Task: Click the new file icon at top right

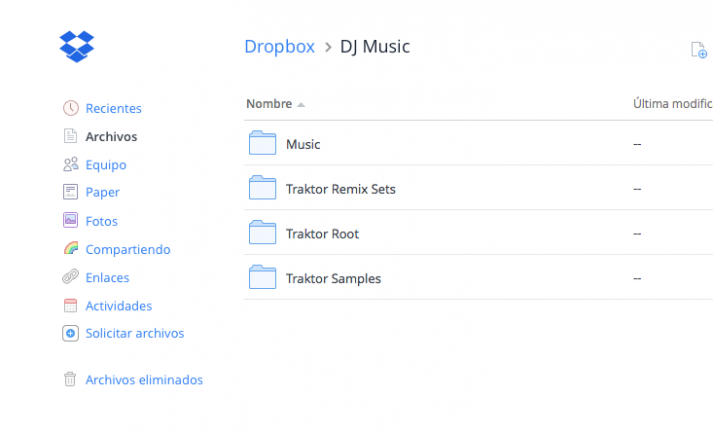Action: [x=698, y=50]
